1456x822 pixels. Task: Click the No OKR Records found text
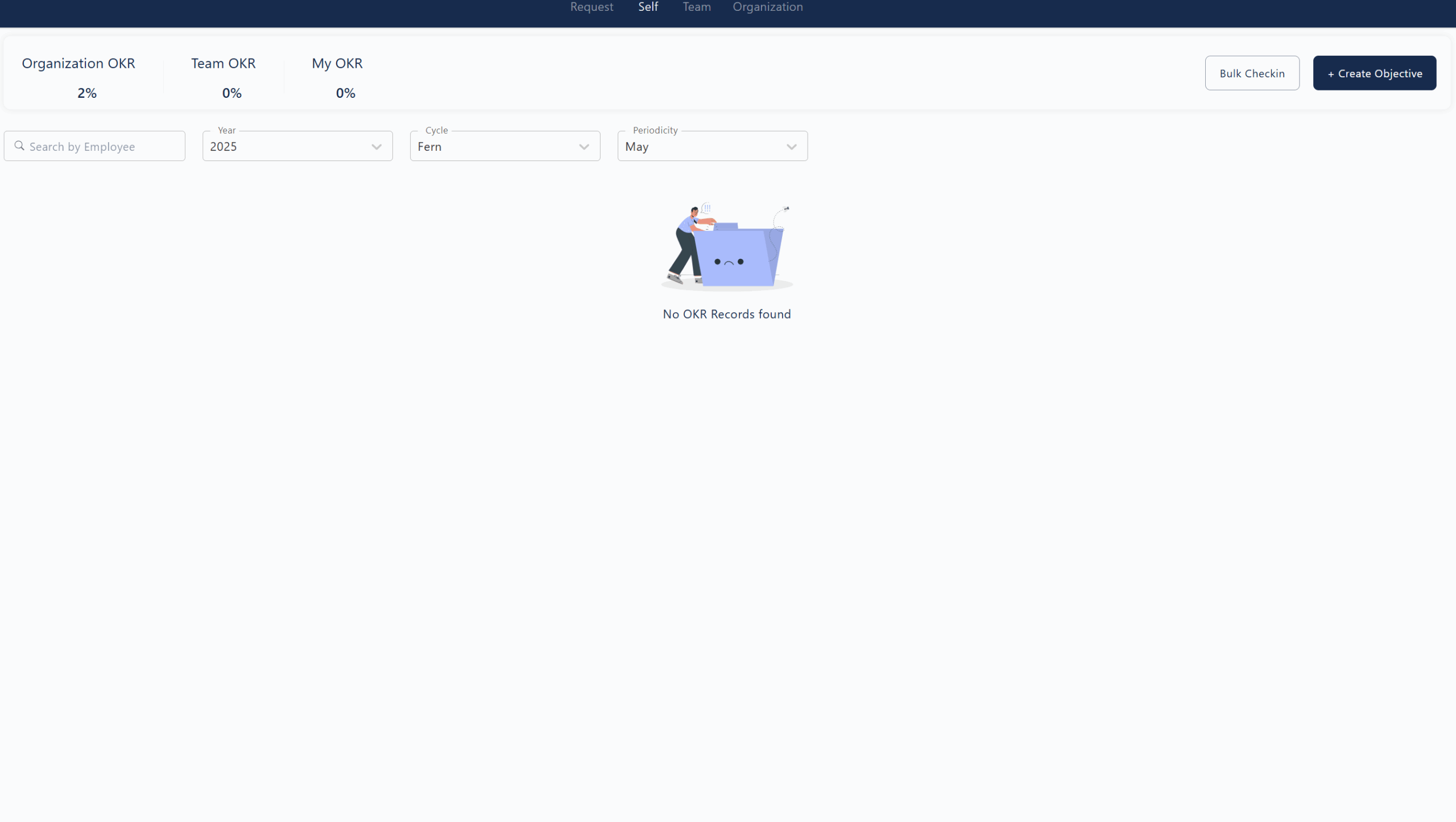tap(727, 314)
